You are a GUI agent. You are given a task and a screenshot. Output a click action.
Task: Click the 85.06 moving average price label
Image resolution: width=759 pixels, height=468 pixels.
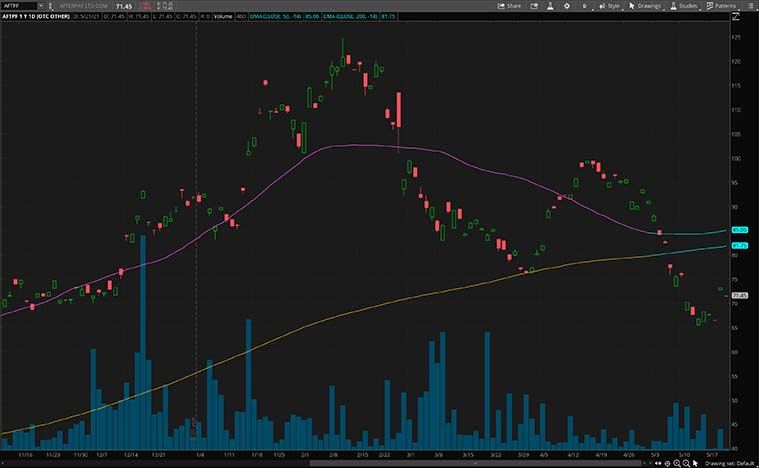tap(741, 231)
